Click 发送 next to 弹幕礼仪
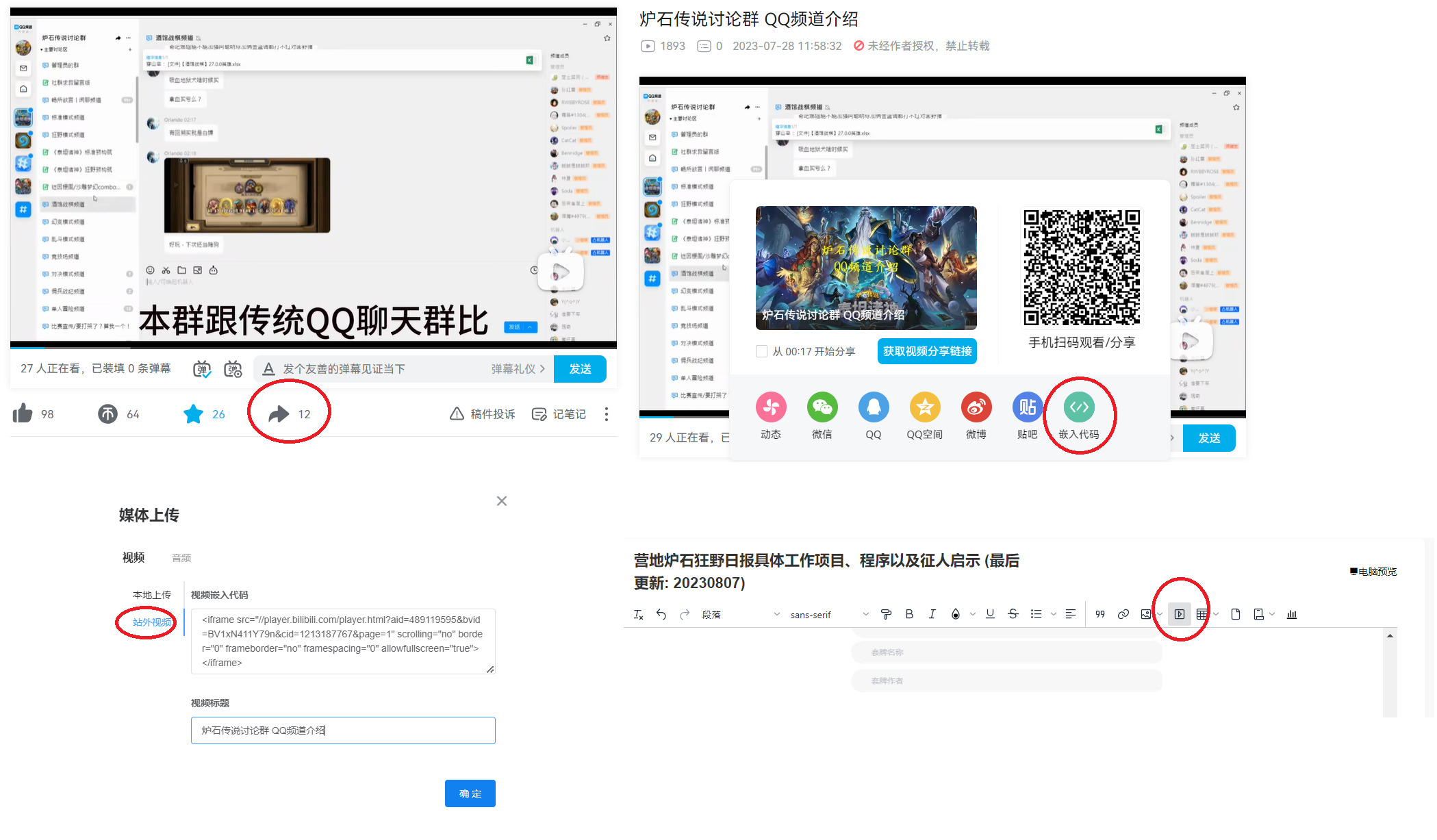 tap(580, 369)
